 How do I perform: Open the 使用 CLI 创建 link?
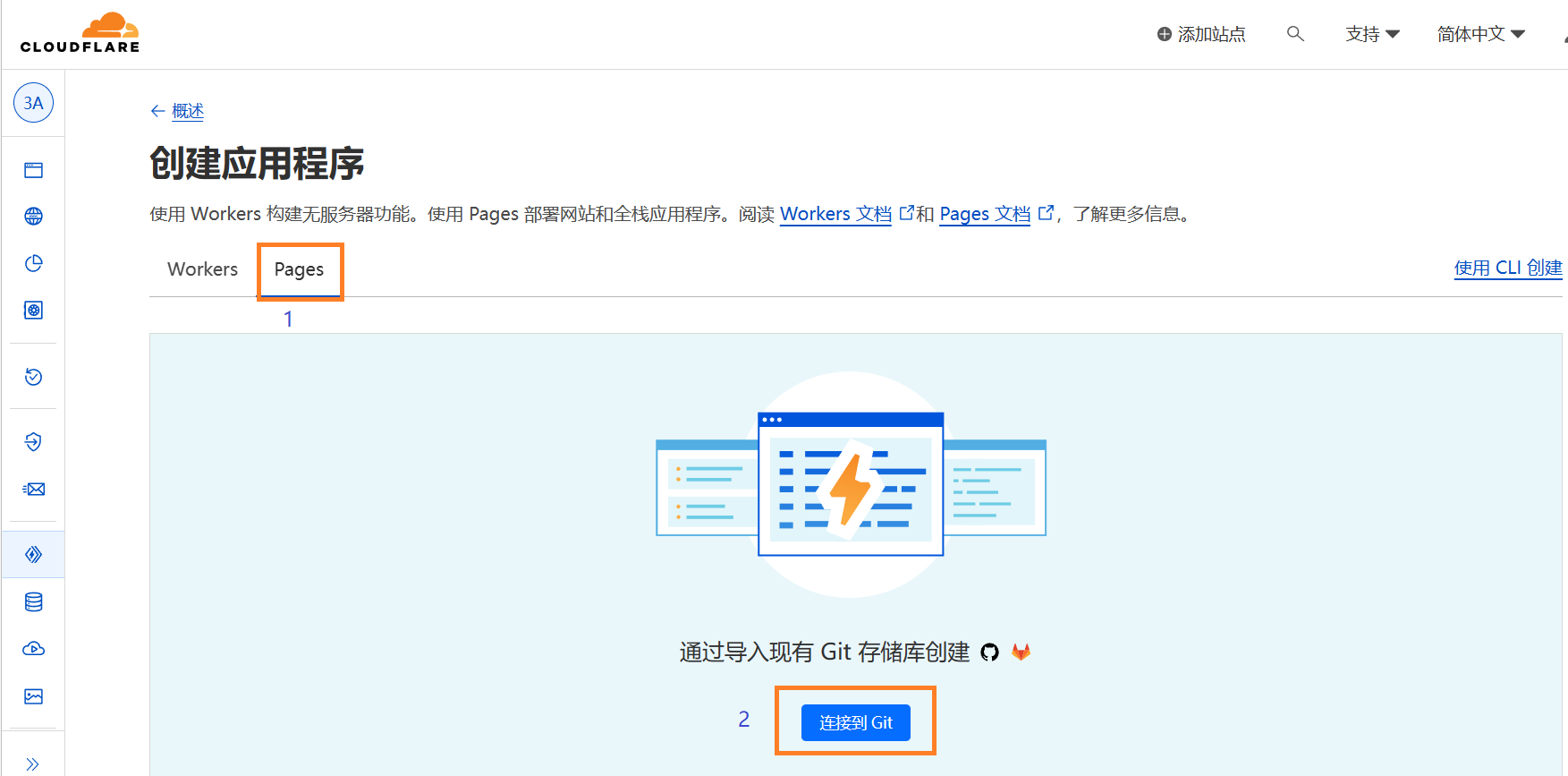click(1507, 268)
